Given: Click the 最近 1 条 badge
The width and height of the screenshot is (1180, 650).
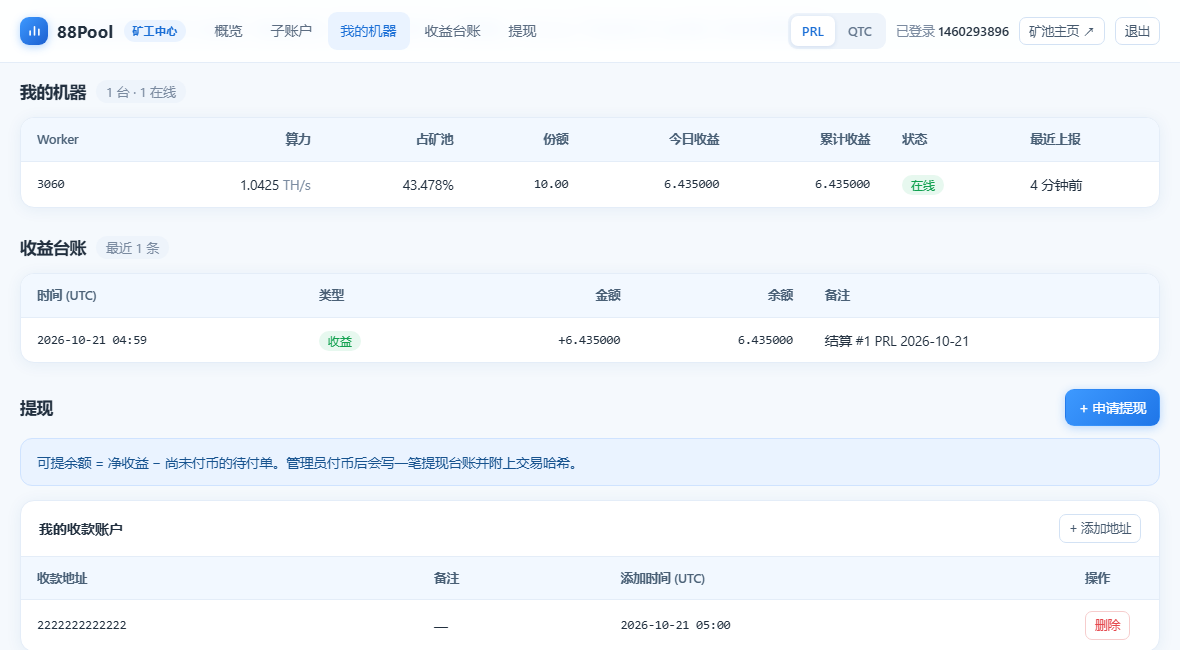Looking at the screenshot, I should pos(132,248).
